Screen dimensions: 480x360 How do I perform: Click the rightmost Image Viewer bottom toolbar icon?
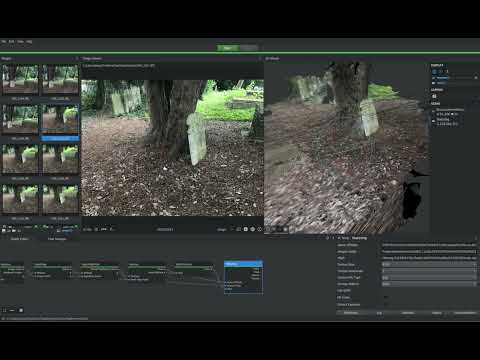pos(260,229)
